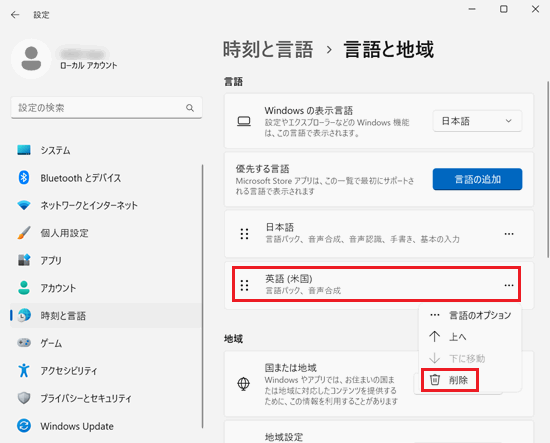The height and width of the screenshot is (443, 550).
Task: Click the settings page vertical scrollbar
Action: click(x=548, y=170)
